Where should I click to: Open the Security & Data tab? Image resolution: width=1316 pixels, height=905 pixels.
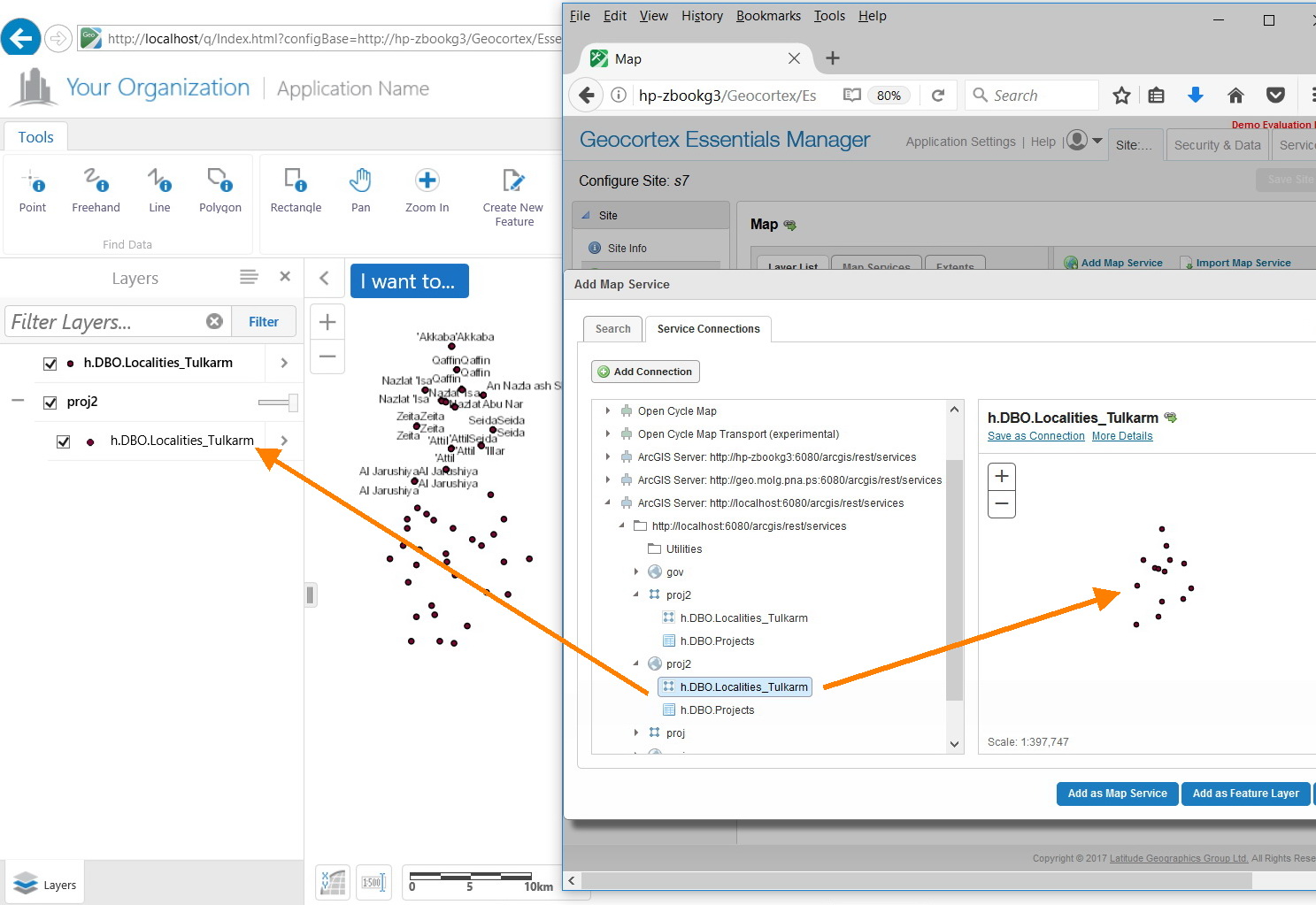click(x=1217, y=145)
